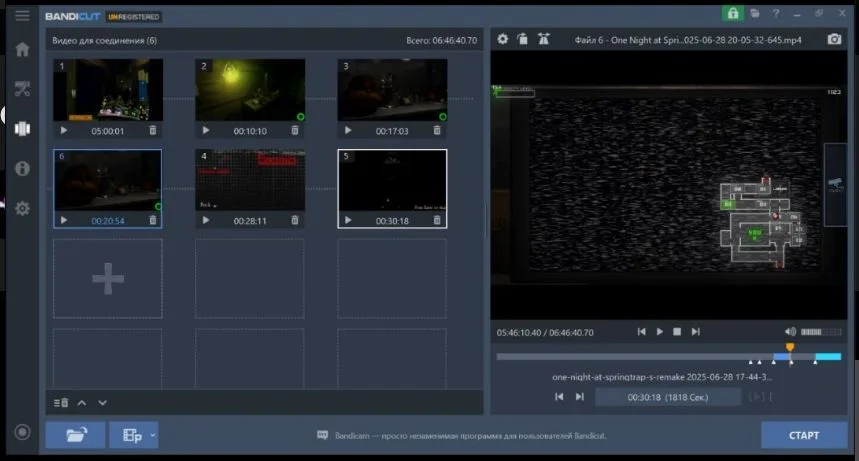Go to previous clip below timeline
This screenshot has height=461, width=859.
pos(559,396)
